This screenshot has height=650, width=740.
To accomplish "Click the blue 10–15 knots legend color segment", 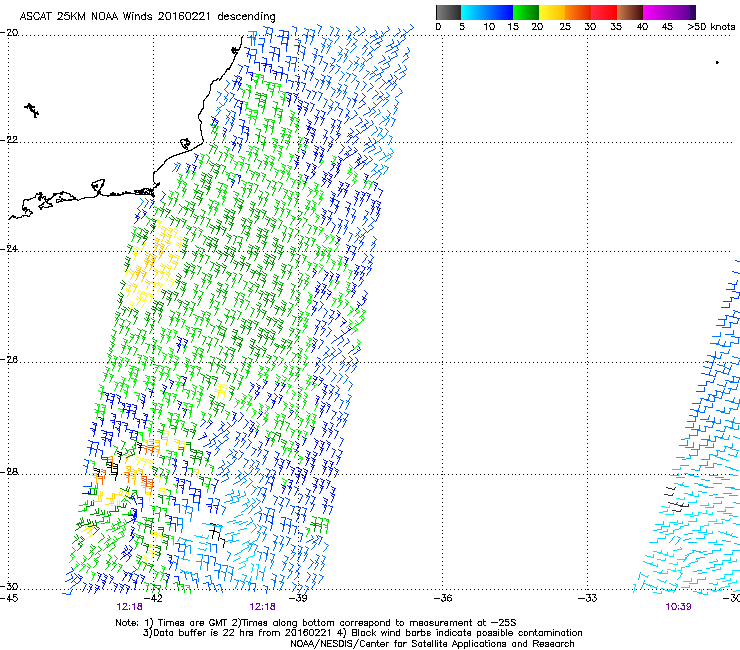I will (x=500, y=12).
